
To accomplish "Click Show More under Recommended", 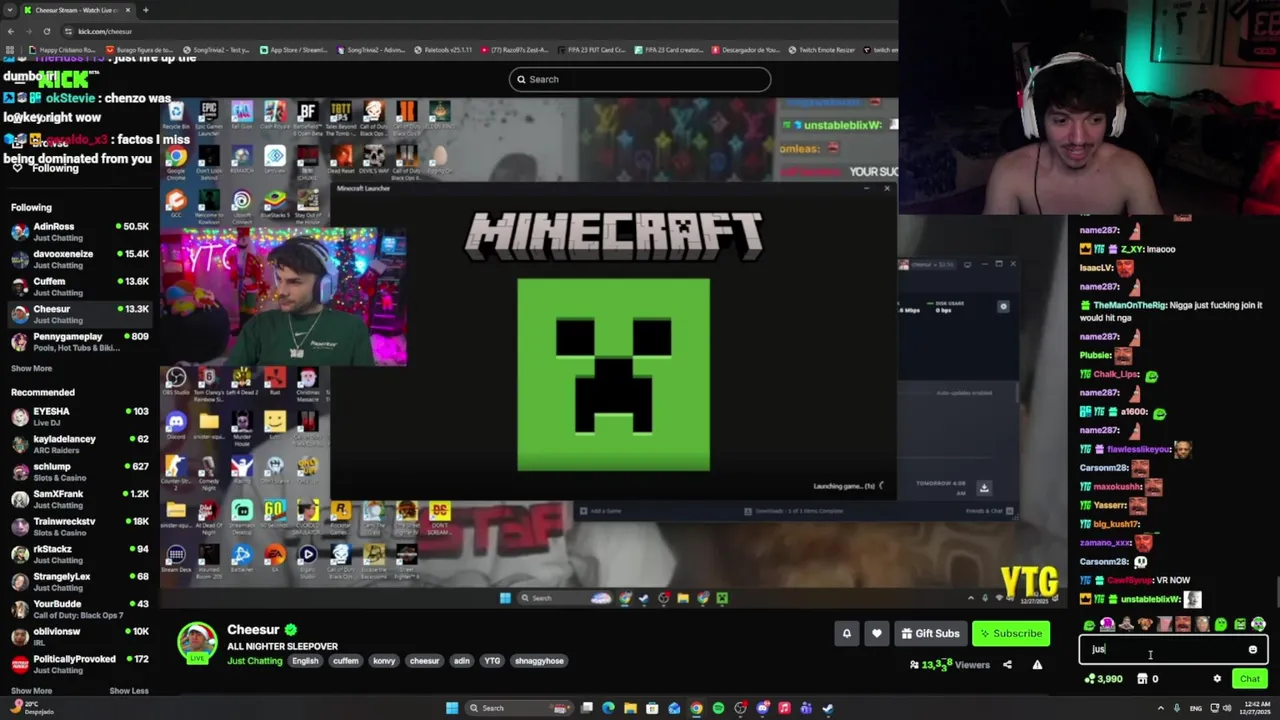I will [31, 691].
